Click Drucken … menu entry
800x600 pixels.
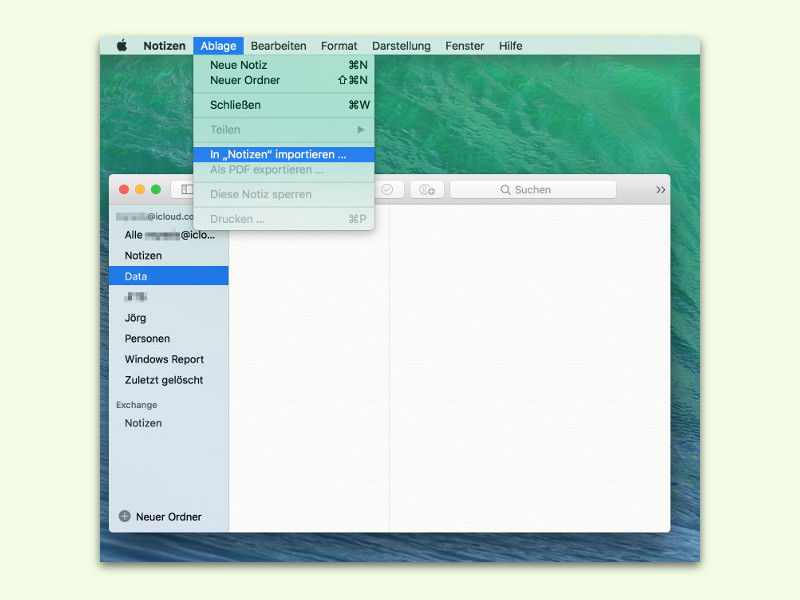pos(284,219)
